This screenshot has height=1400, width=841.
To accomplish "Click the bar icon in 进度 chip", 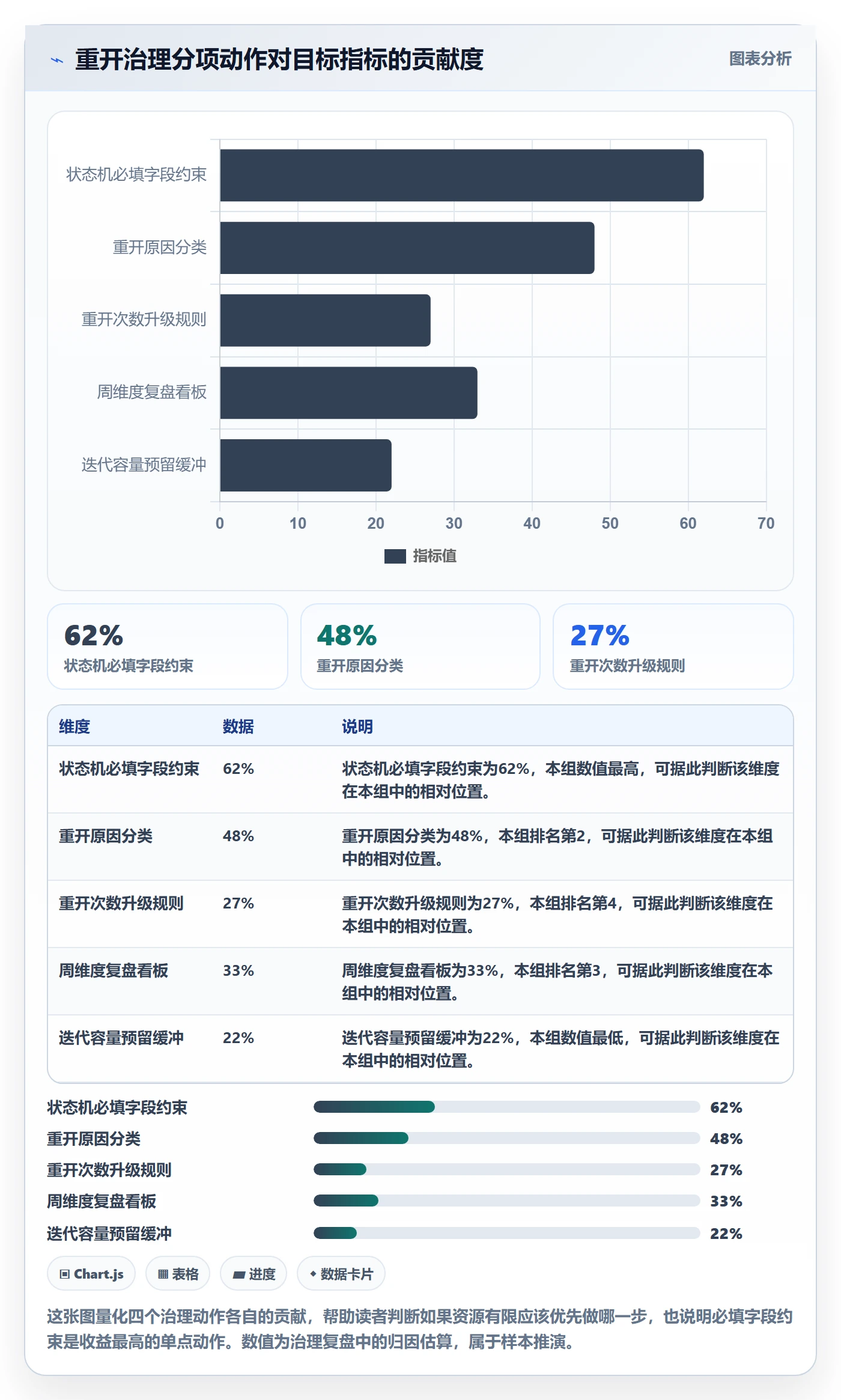I will pos(239,1275).
